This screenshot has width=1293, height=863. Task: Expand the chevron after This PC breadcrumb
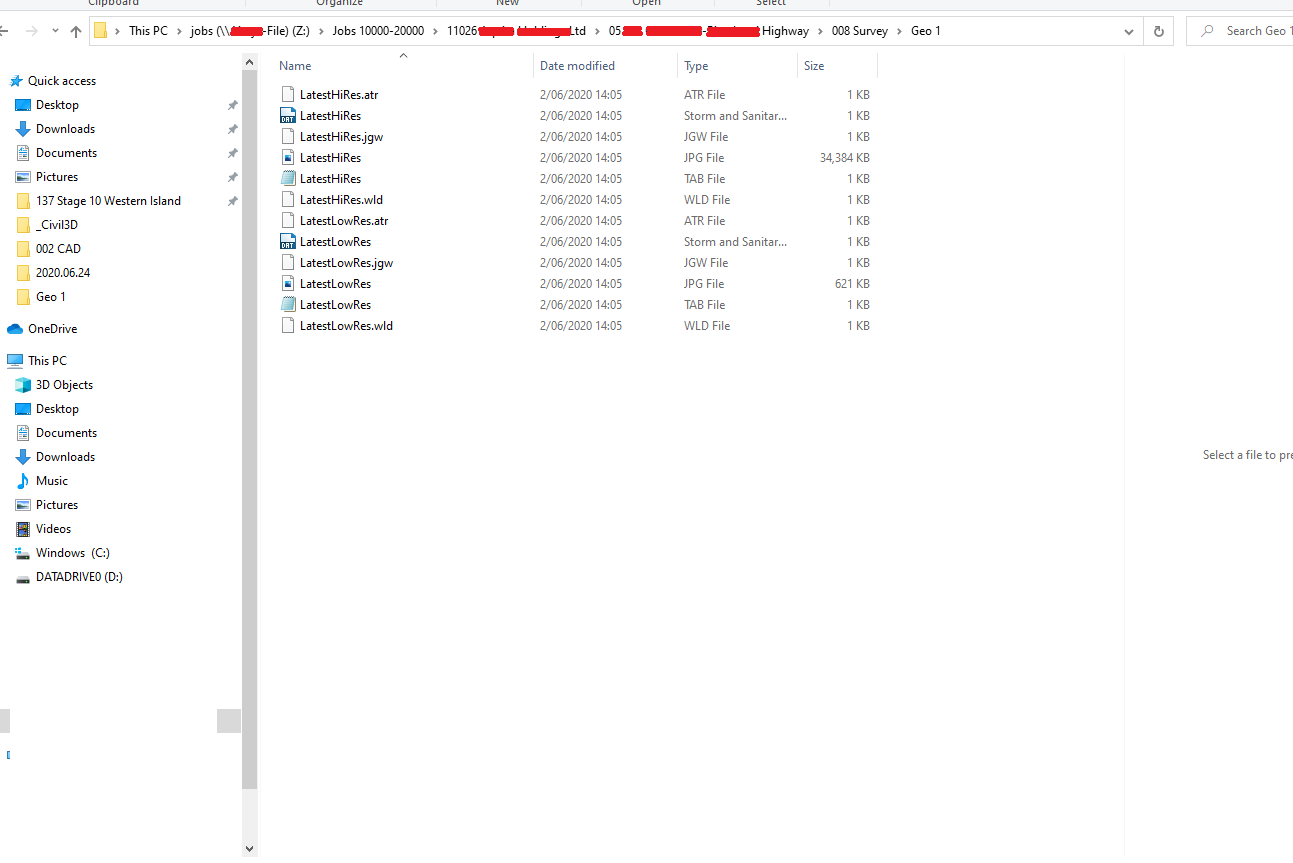pyautogui.click(x=179, y=31)
